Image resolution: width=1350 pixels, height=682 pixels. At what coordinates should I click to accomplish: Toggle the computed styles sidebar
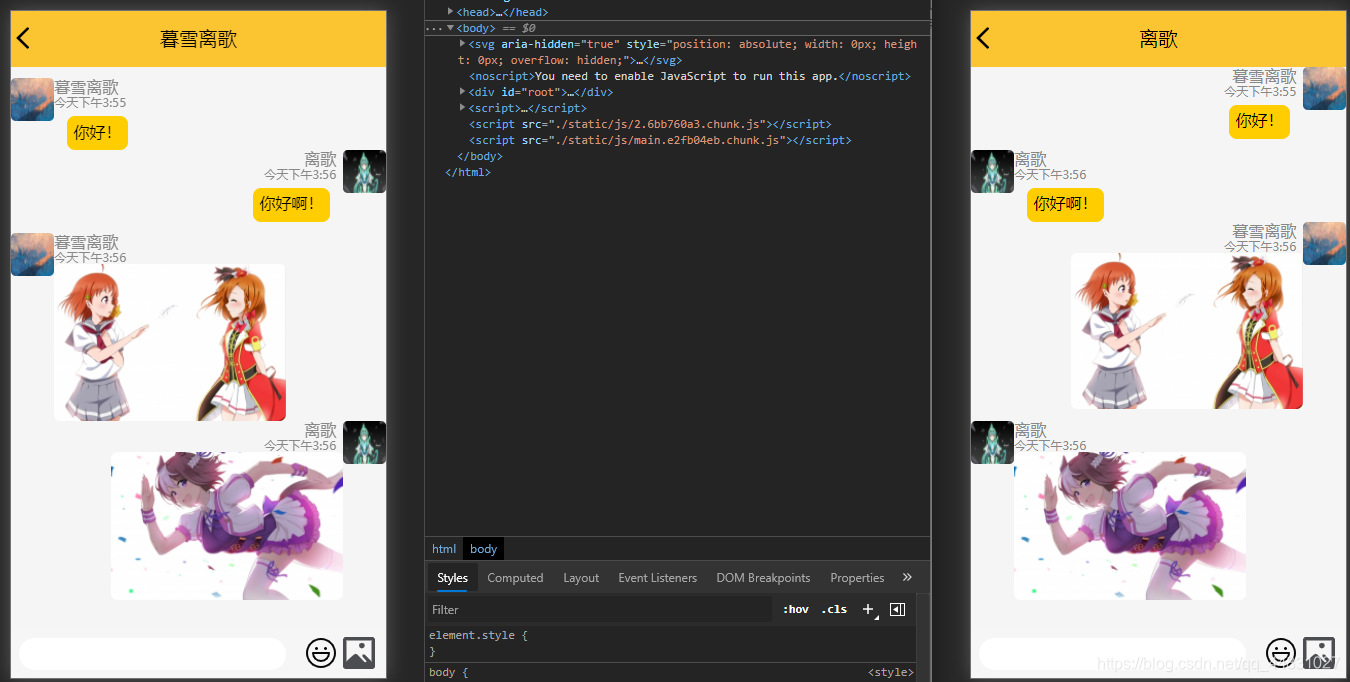click(897, 609)
